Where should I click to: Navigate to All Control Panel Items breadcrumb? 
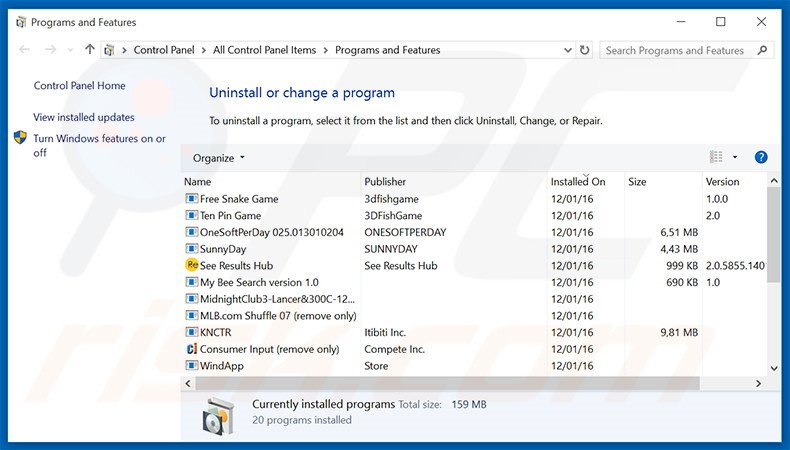(x=265, y=50)
